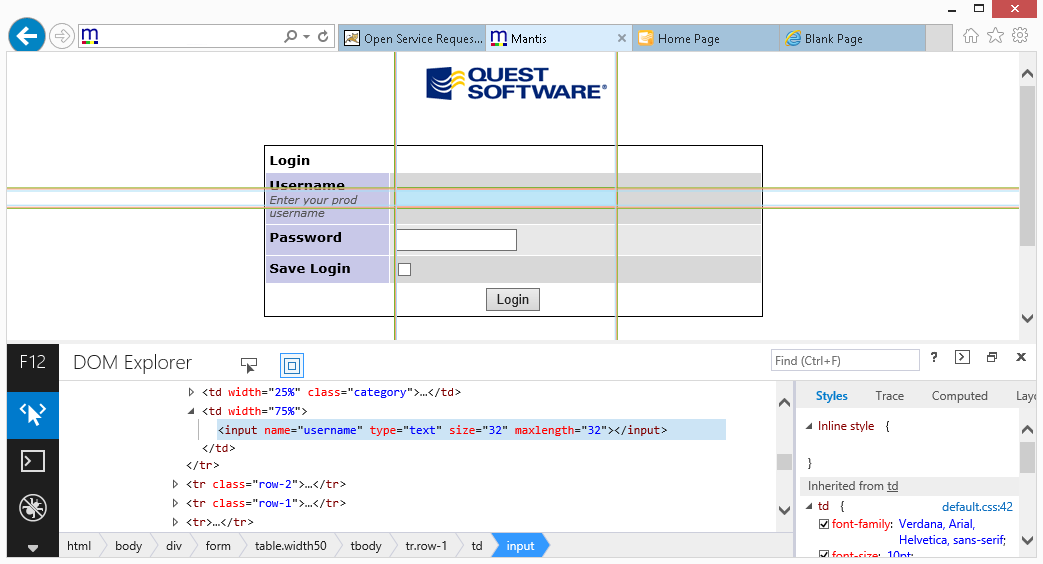This screenshot has height=564, width=1043.
Task: Click the page scrollbar down arrow
Action: pyautogui.click(x=1028, y=319)
